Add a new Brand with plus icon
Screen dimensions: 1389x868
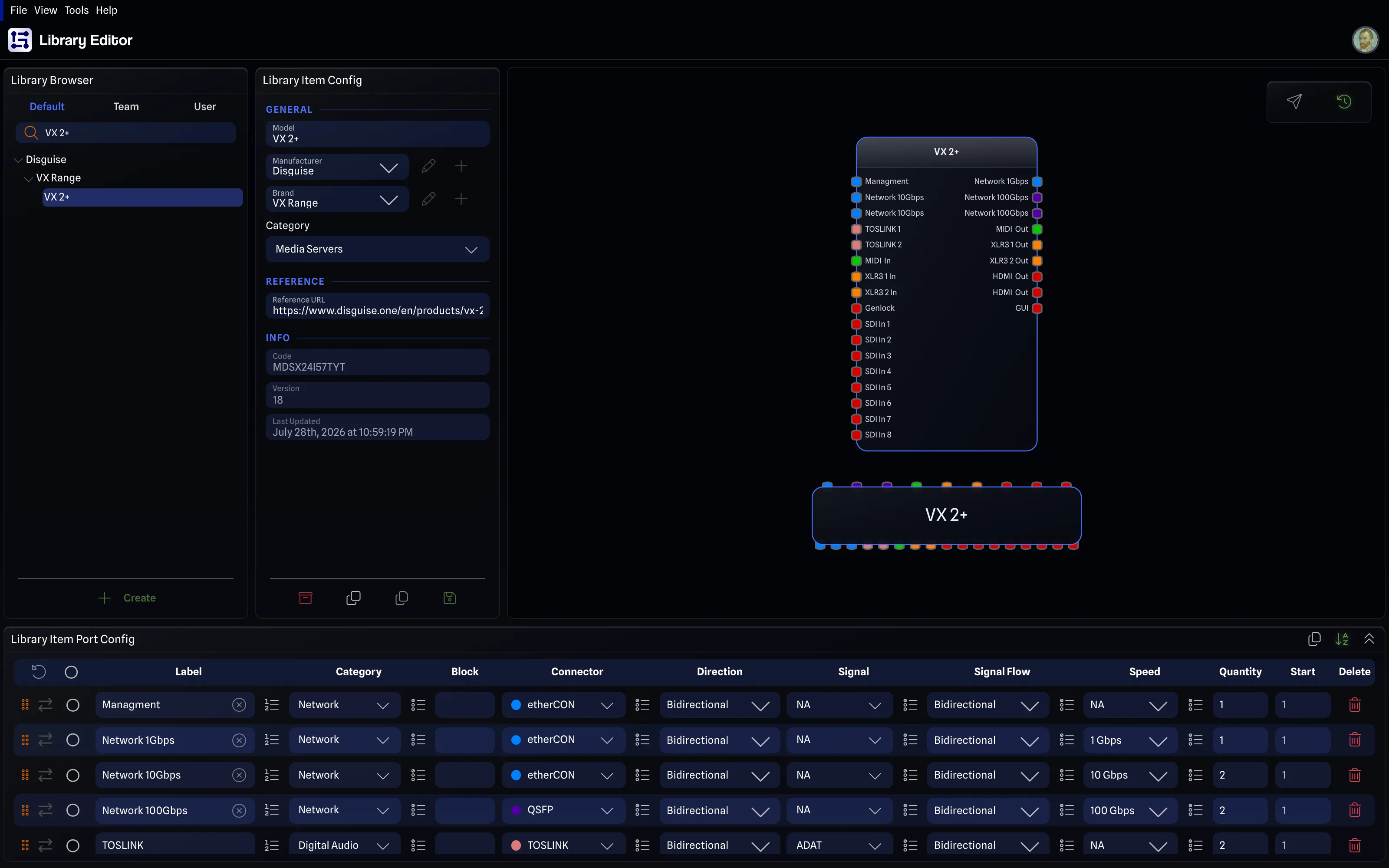click(461, 199)
